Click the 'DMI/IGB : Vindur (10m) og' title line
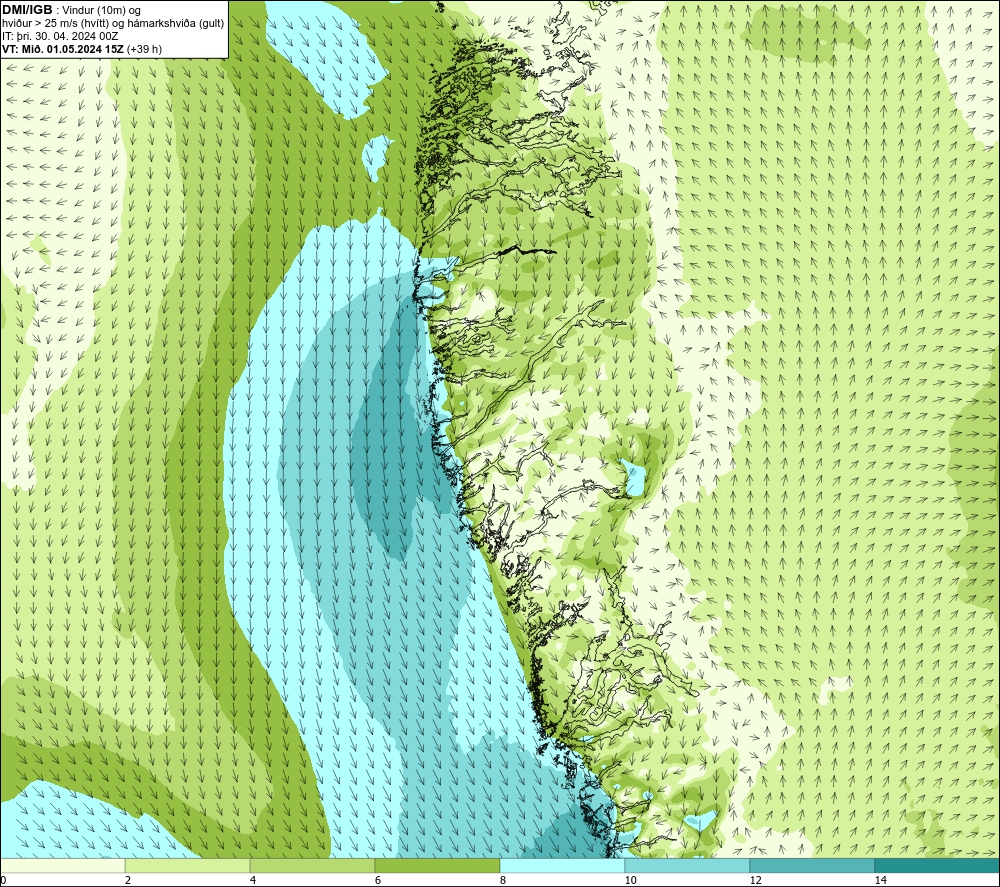 click(x=71, y=10)
